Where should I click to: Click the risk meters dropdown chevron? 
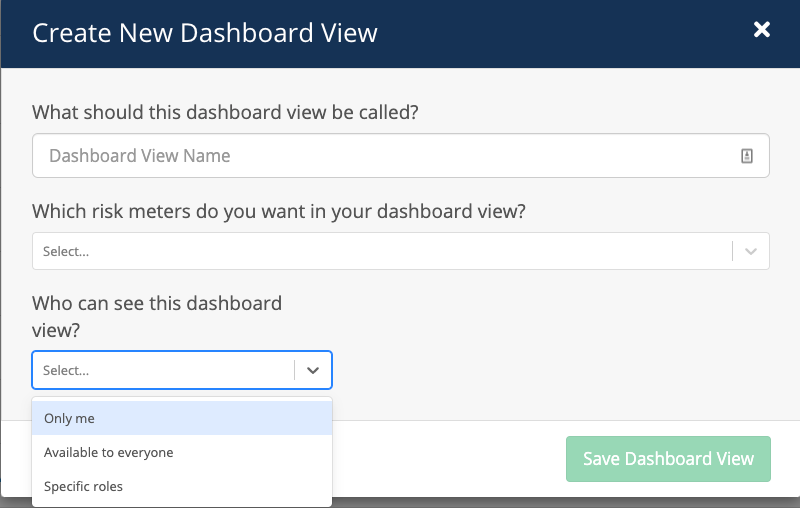point(751,251)
